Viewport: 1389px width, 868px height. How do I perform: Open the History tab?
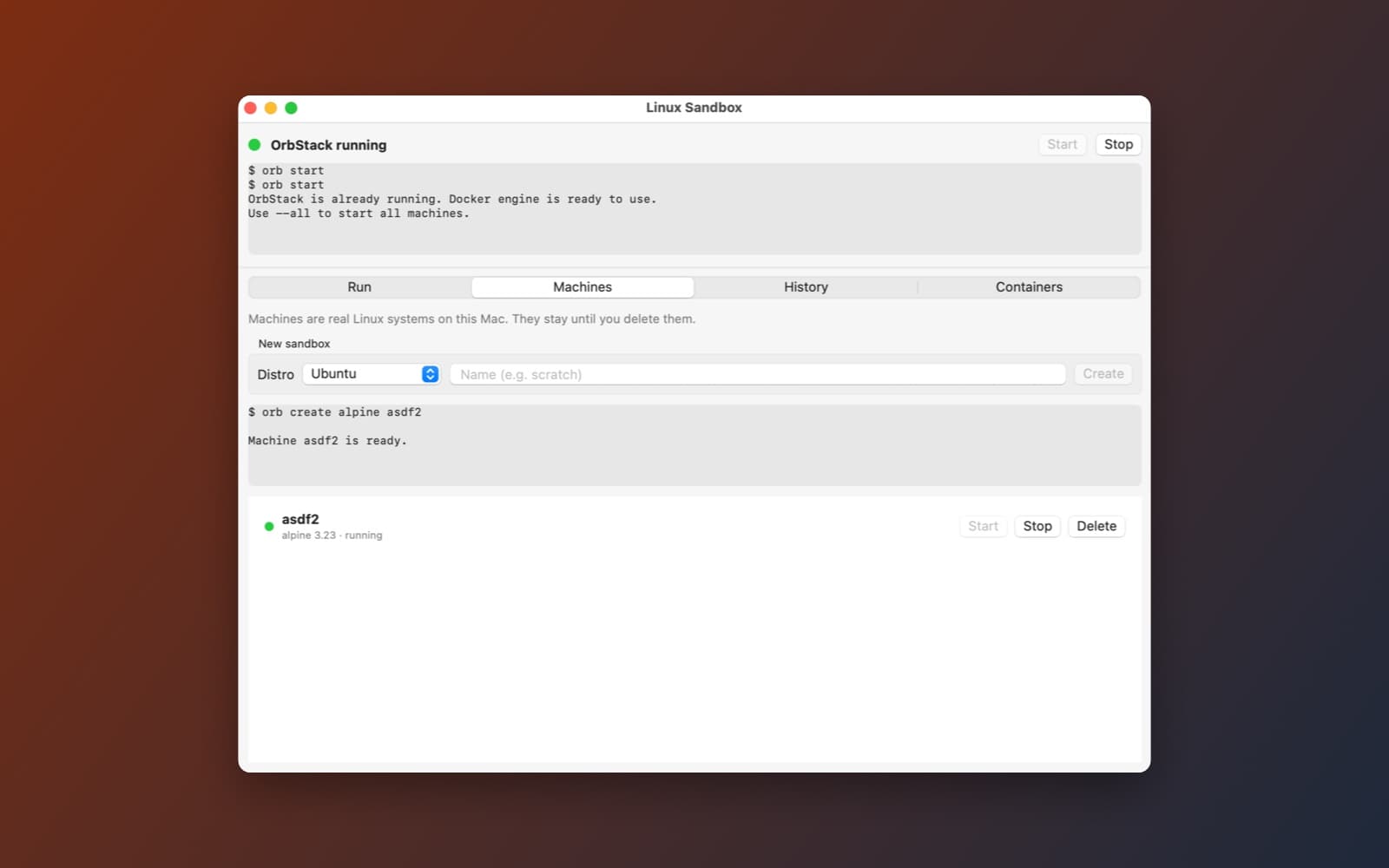point(806,287)
